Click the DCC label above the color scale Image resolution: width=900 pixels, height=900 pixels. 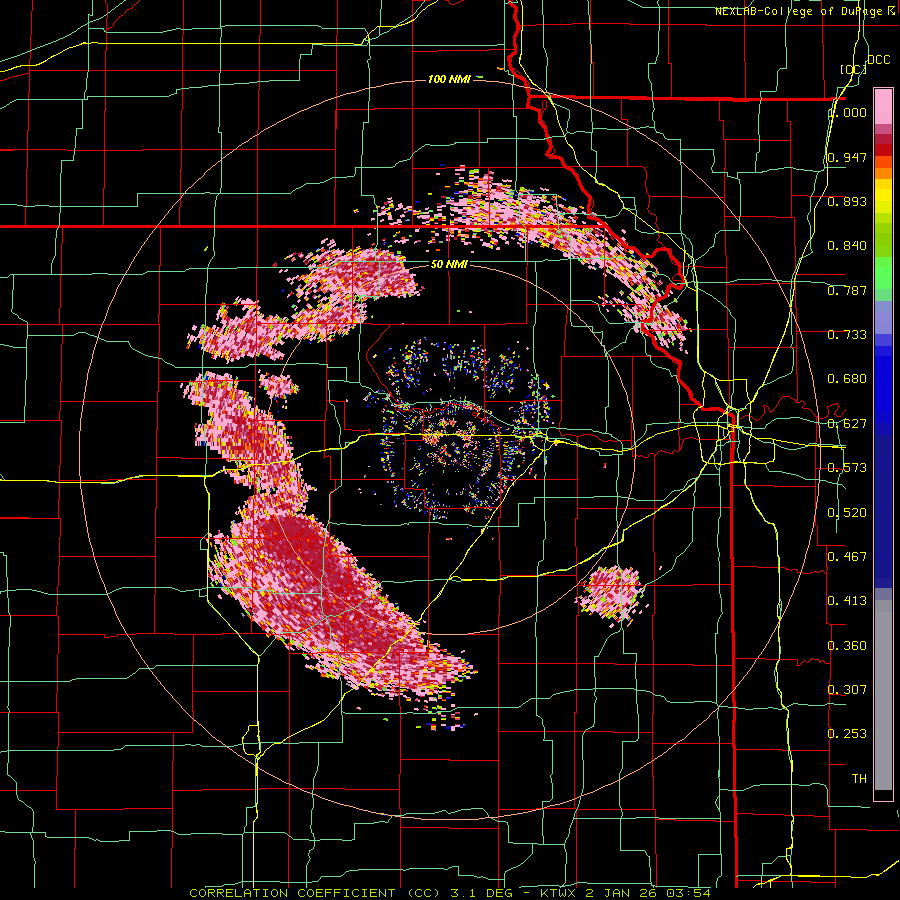coord(878,60)
